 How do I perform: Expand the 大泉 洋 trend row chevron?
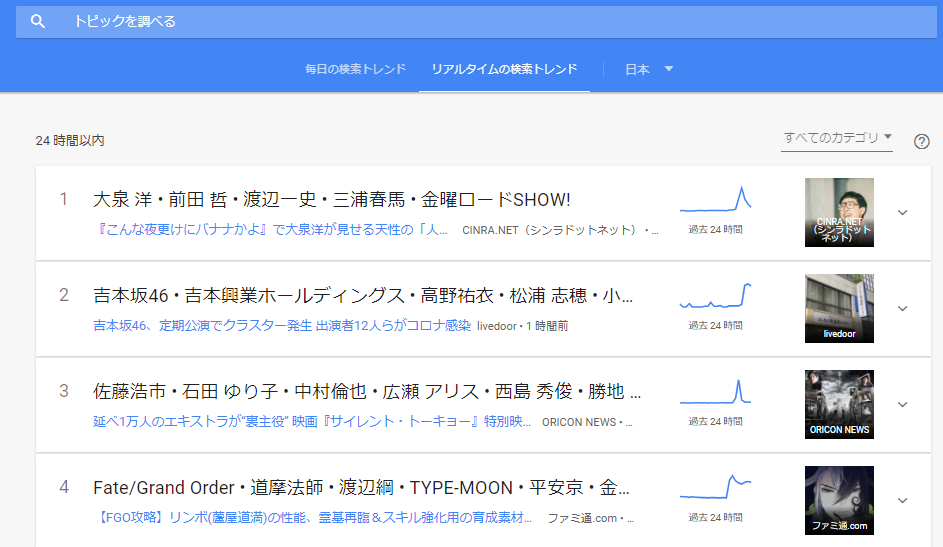click(x=902, y=213)
